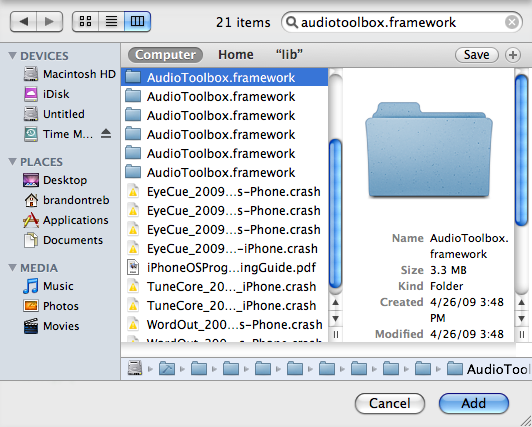This screenshot has height=427, width=532.
Task: Select column view mode
Action: (137, 22)
